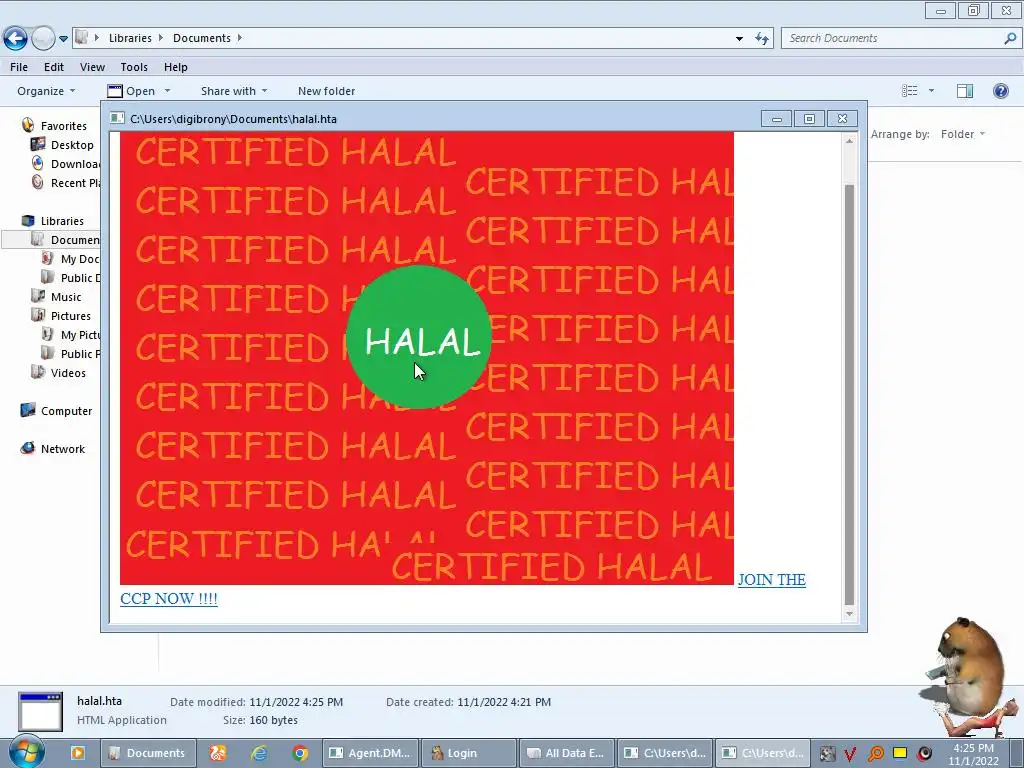Open the View menu
The width and height of the screenshot is (1024, 768).
(x=92, y=67)
